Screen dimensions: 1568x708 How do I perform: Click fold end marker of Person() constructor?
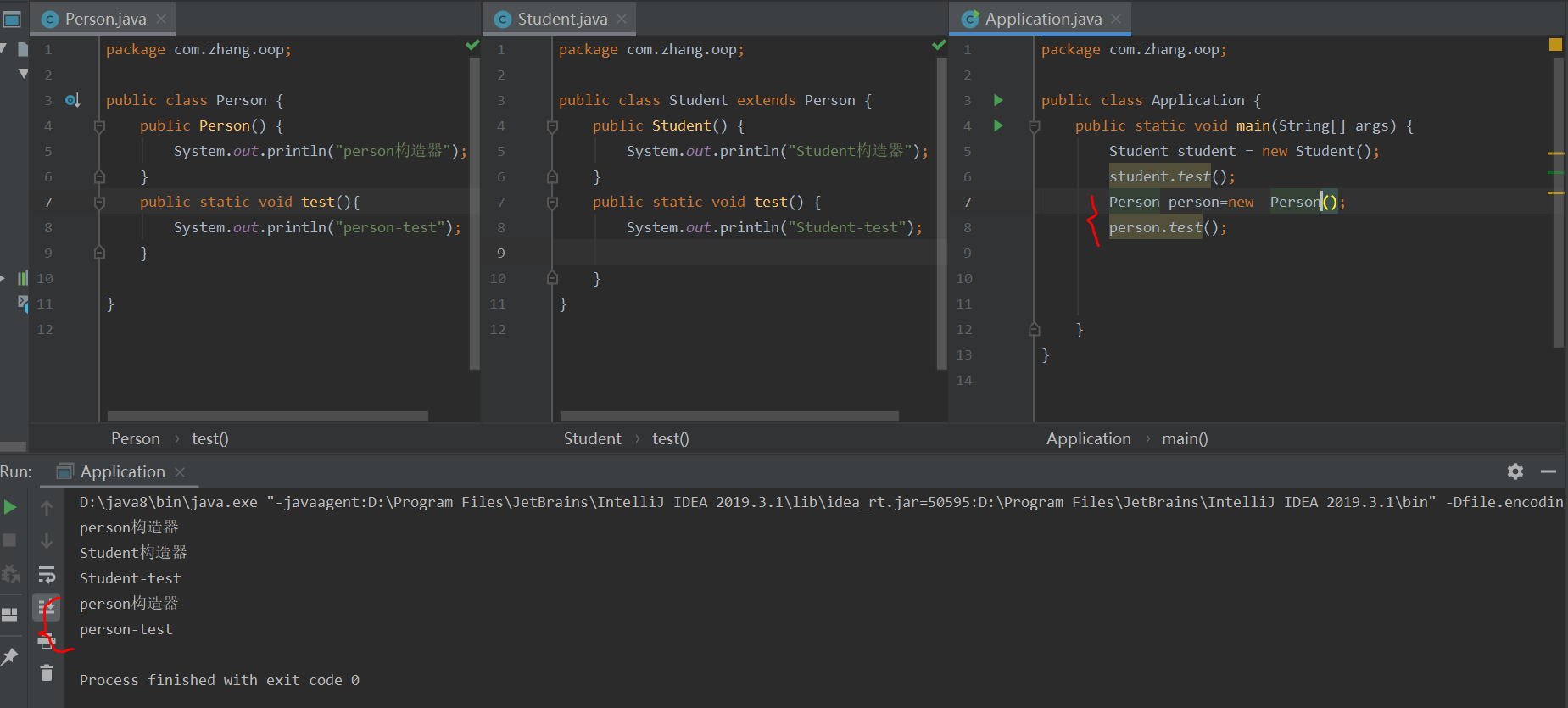(99, 176)
